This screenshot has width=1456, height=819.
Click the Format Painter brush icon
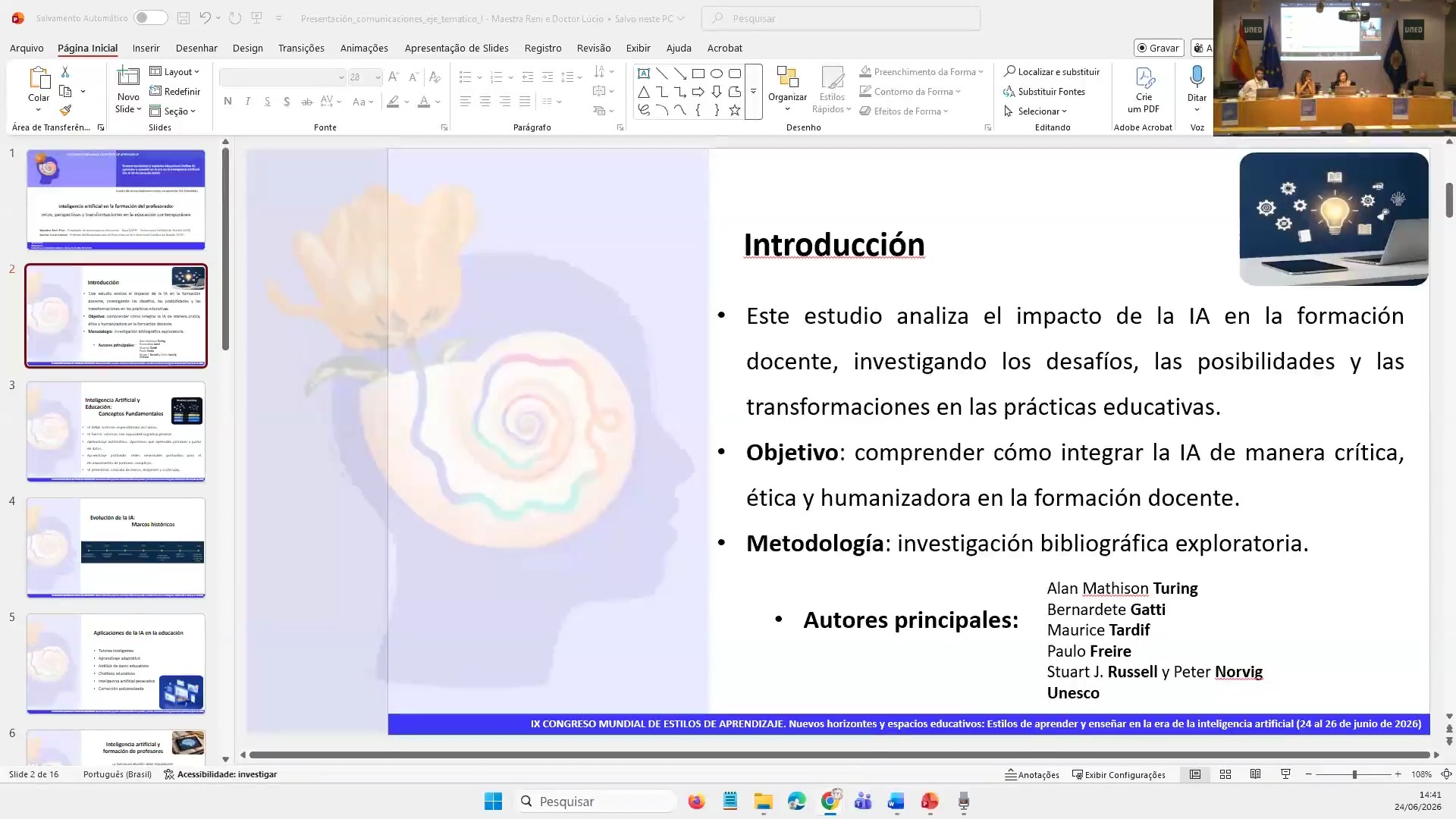(x=65, y=111)
